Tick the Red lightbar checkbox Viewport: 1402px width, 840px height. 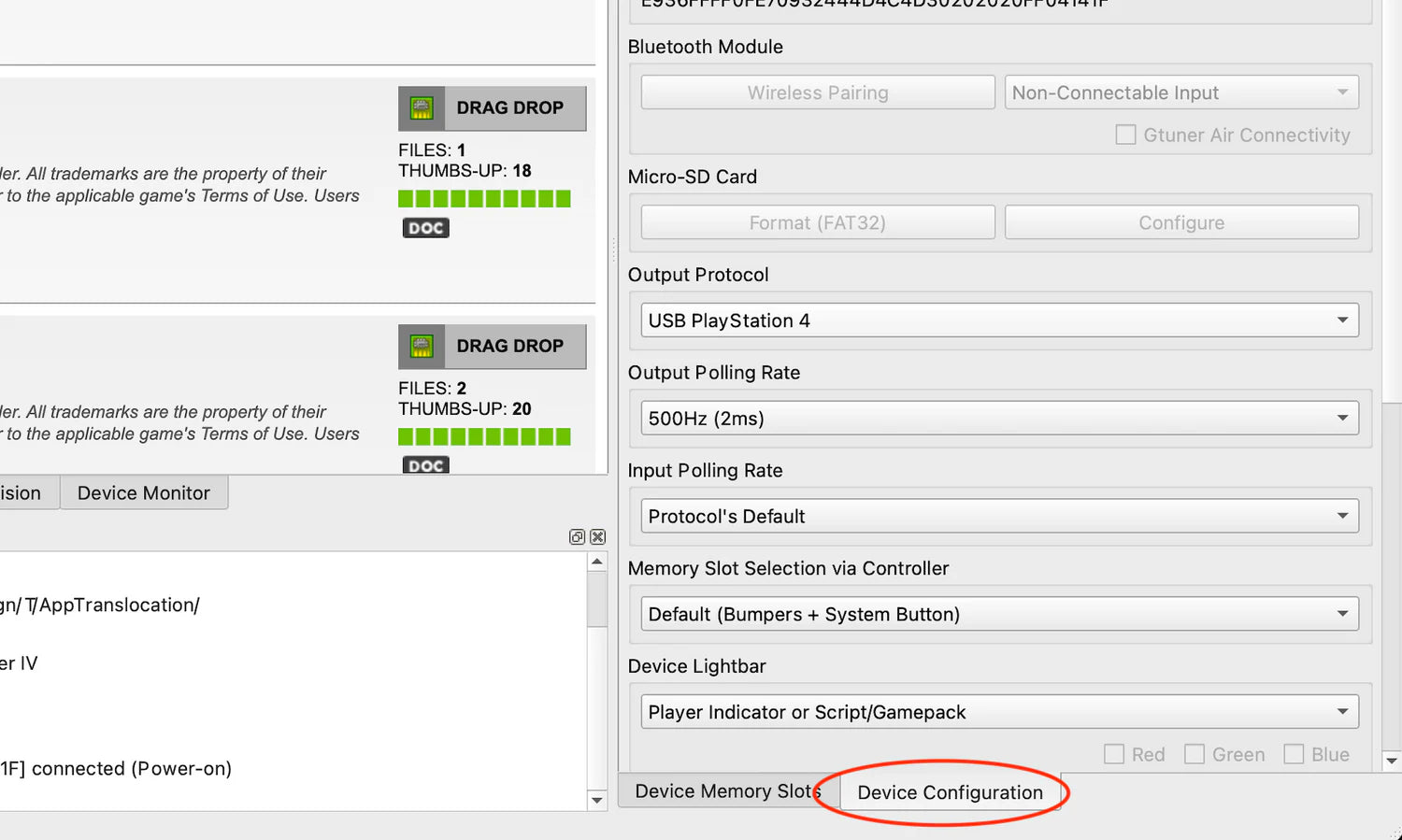point(1114,754)
